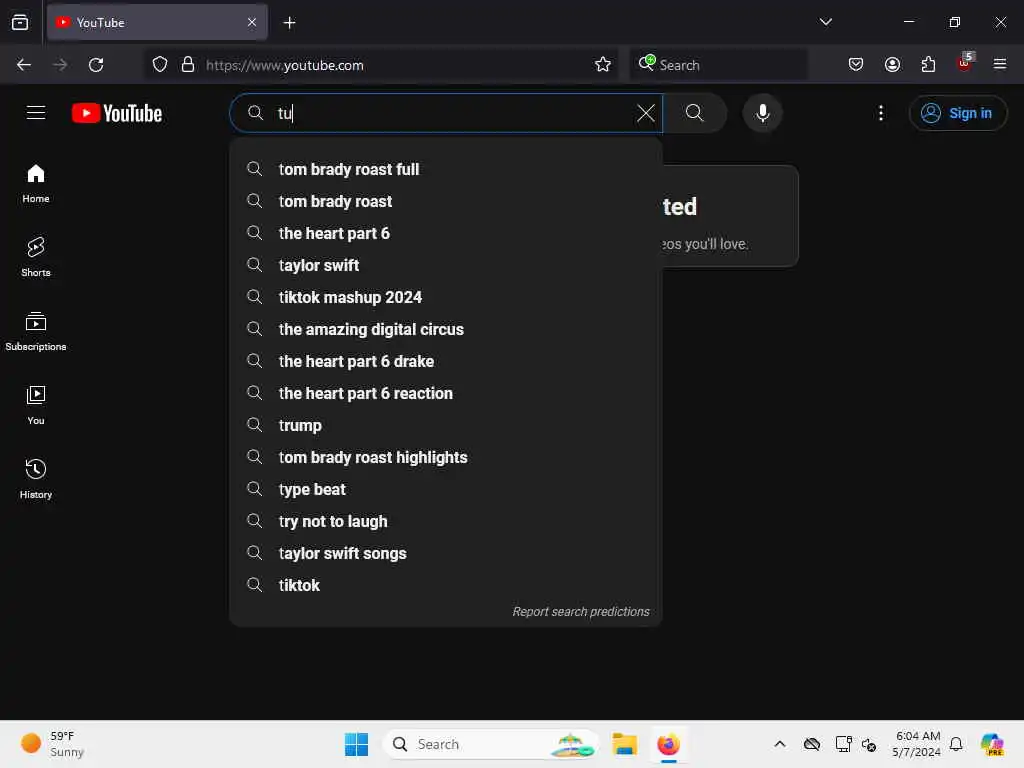Select the exact 'tom brady roast' suggestion
The image size is (1024, 768).
pos(446,201)
